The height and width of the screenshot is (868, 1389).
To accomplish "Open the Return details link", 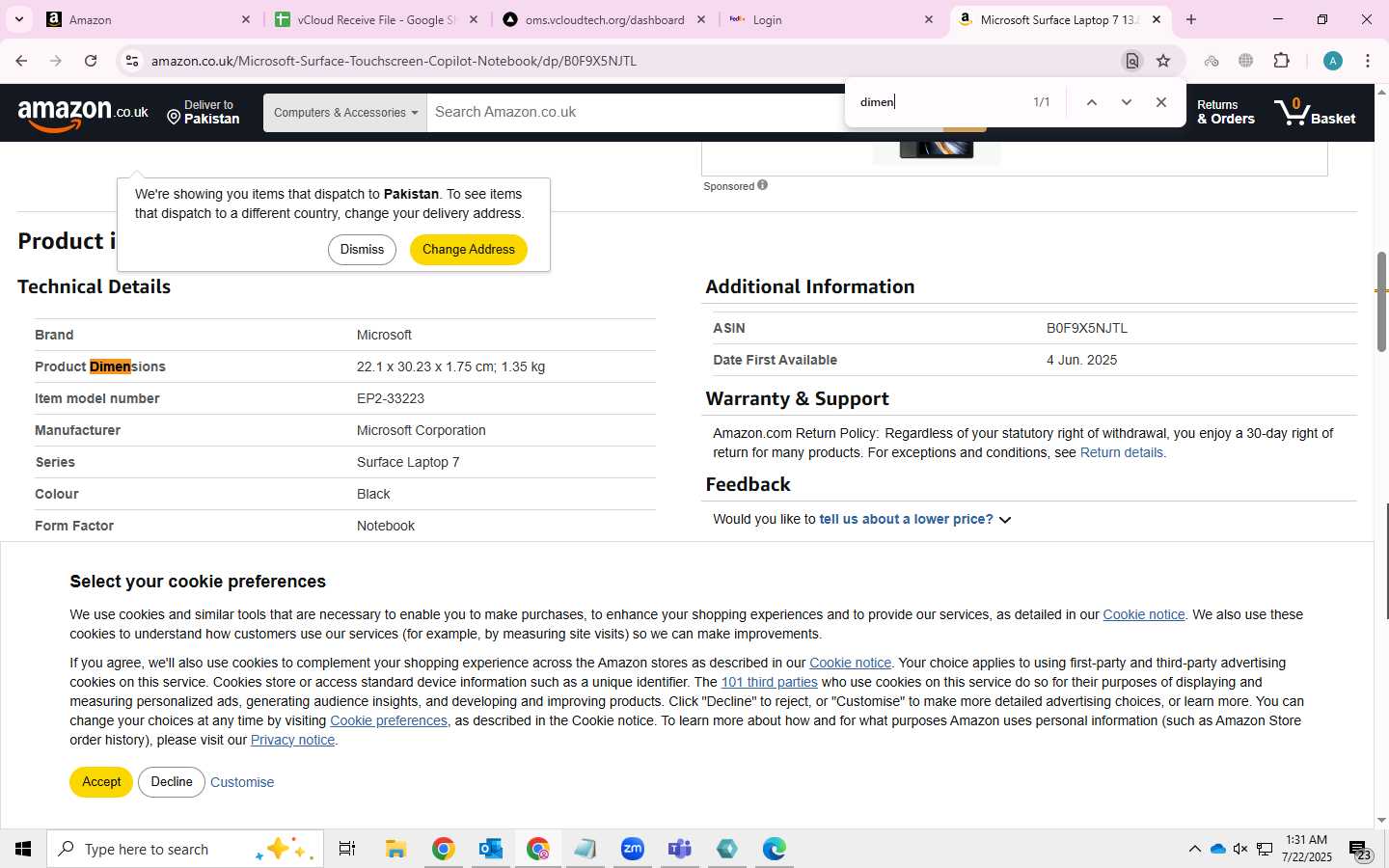I will coord(1122,452).
